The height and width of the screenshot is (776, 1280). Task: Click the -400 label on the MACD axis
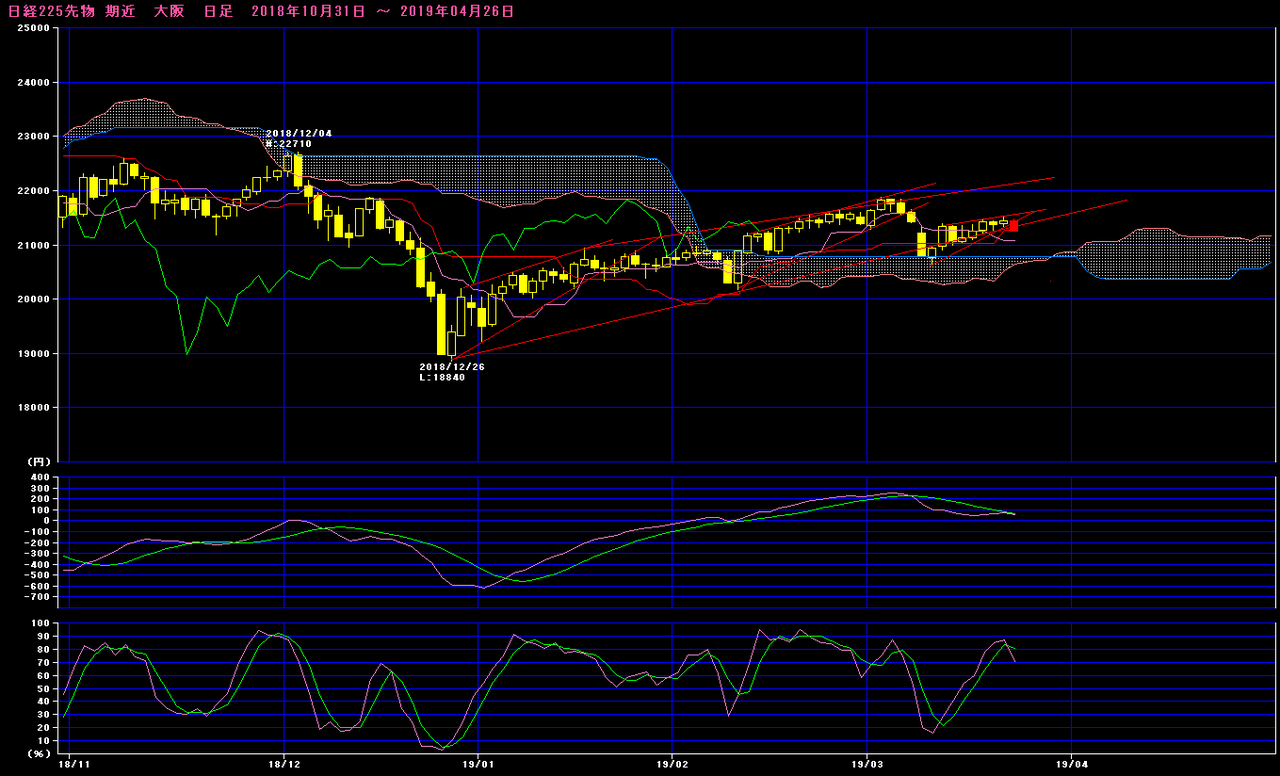pyautogui.click(x=37, y=564)
